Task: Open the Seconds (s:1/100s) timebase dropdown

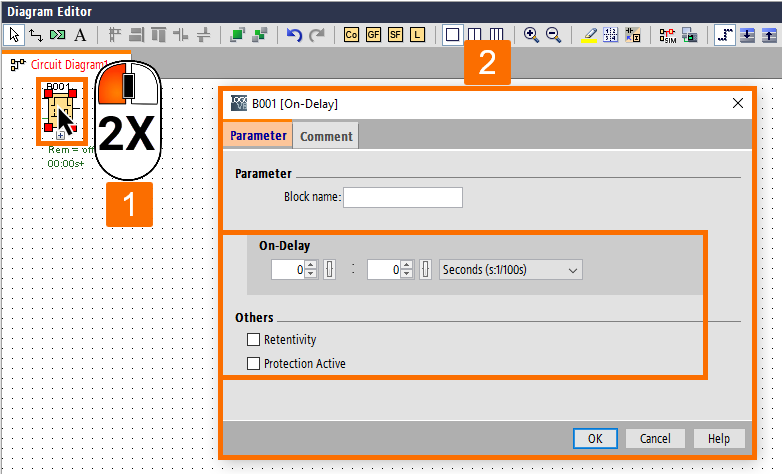Action: pos(510,269)
